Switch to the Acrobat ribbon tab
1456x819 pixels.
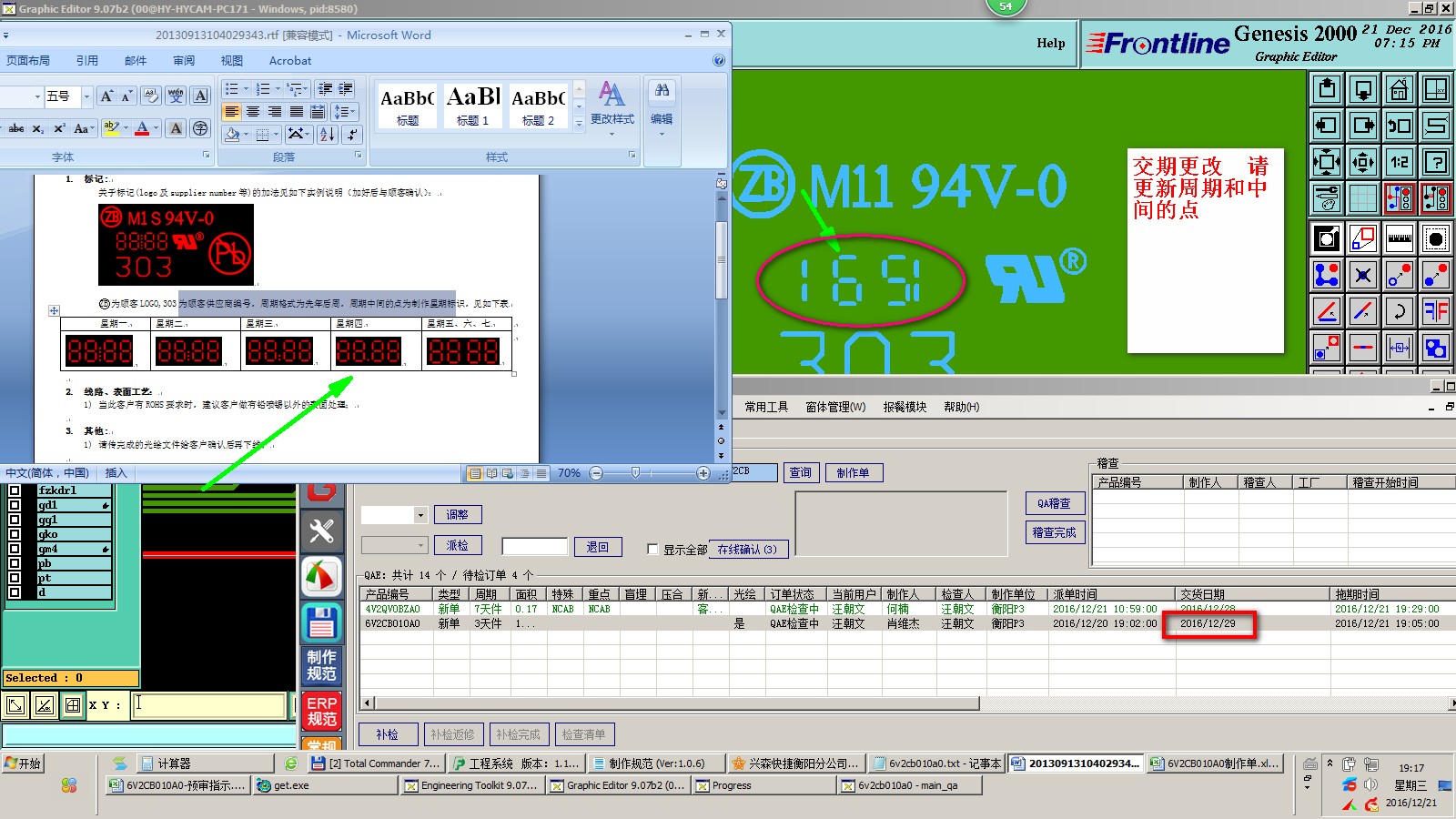(x=290, y=60)
